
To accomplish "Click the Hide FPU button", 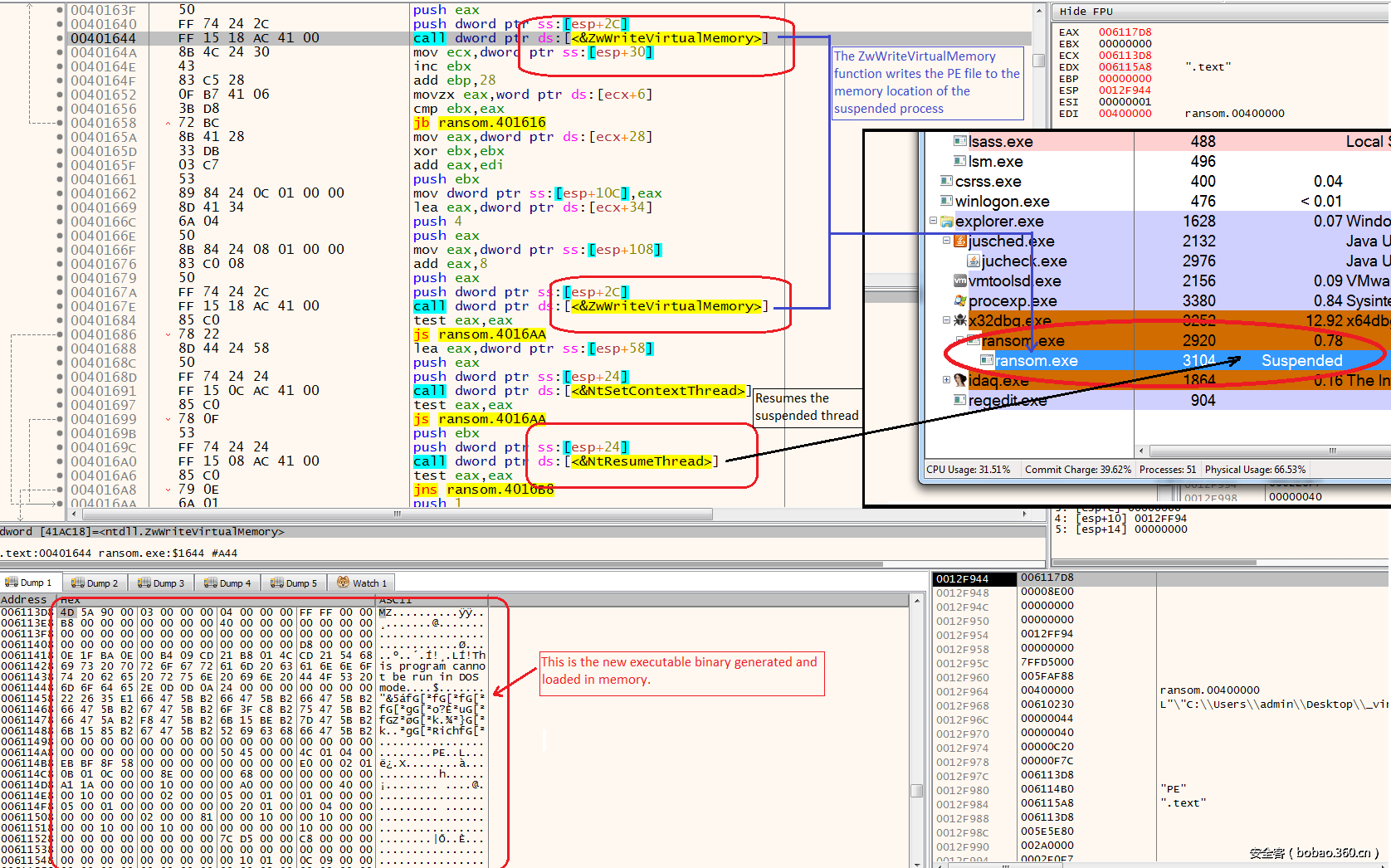I will pos(1086,12).
